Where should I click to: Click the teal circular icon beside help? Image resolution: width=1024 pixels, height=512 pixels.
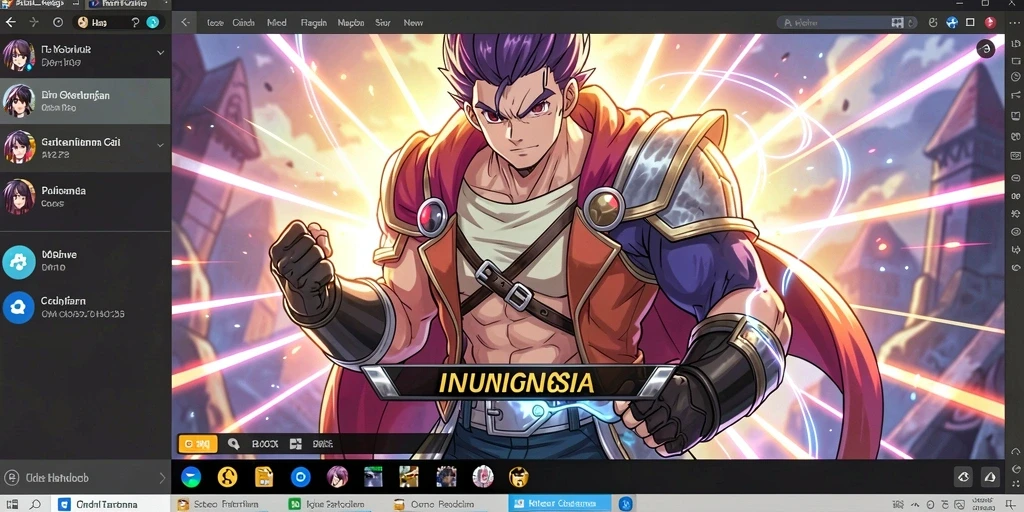click(x=153, y=22)
